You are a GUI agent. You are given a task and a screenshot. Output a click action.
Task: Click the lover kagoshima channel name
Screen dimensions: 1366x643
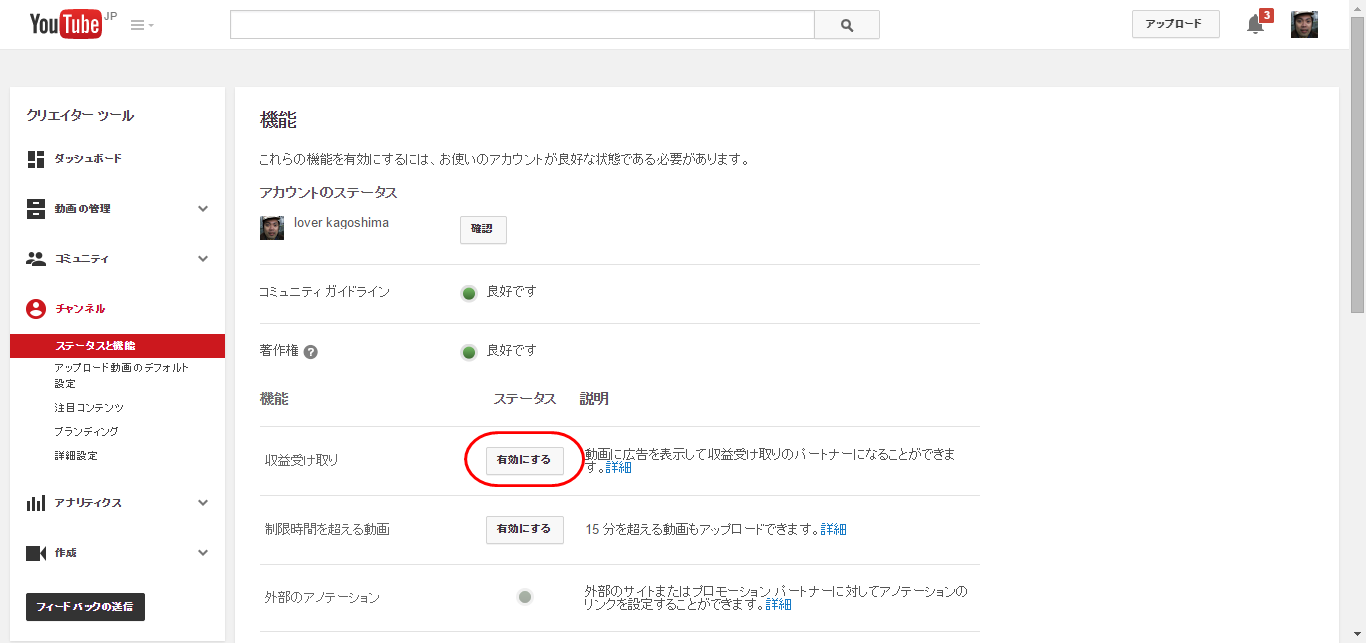tap(341, 223)
